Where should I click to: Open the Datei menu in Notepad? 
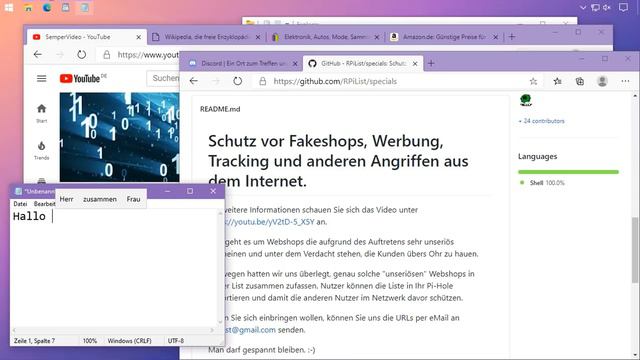pyautogui.click(x=20, y=204)
